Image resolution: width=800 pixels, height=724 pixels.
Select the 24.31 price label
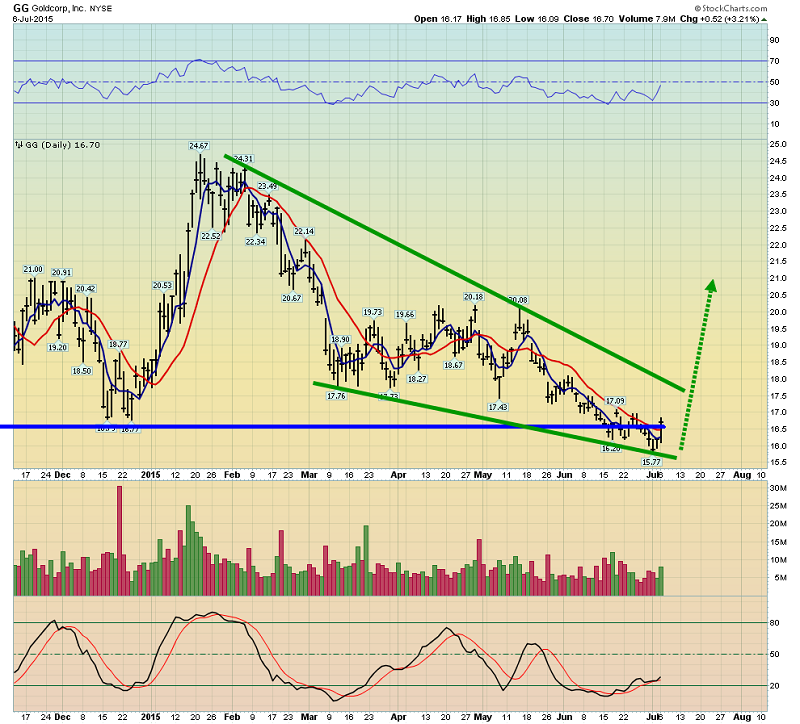243,159
